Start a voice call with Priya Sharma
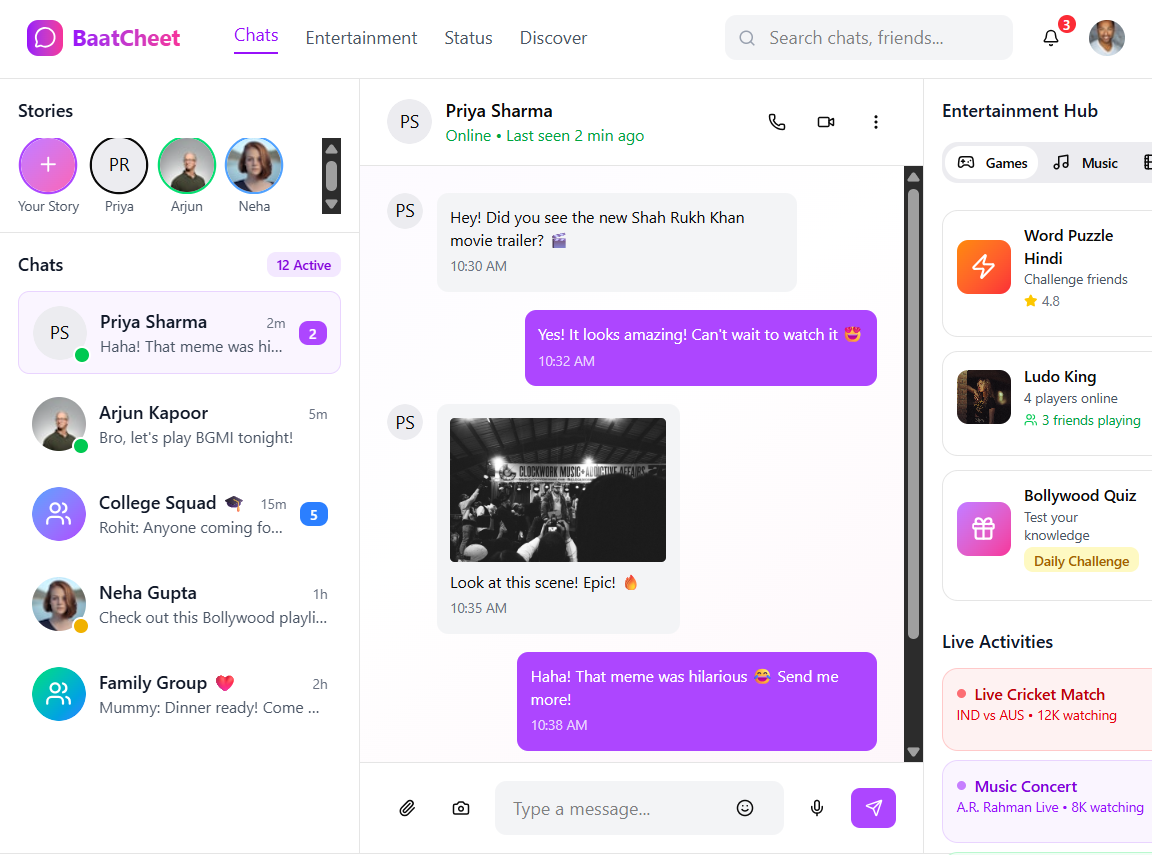 tap(776, 122)
